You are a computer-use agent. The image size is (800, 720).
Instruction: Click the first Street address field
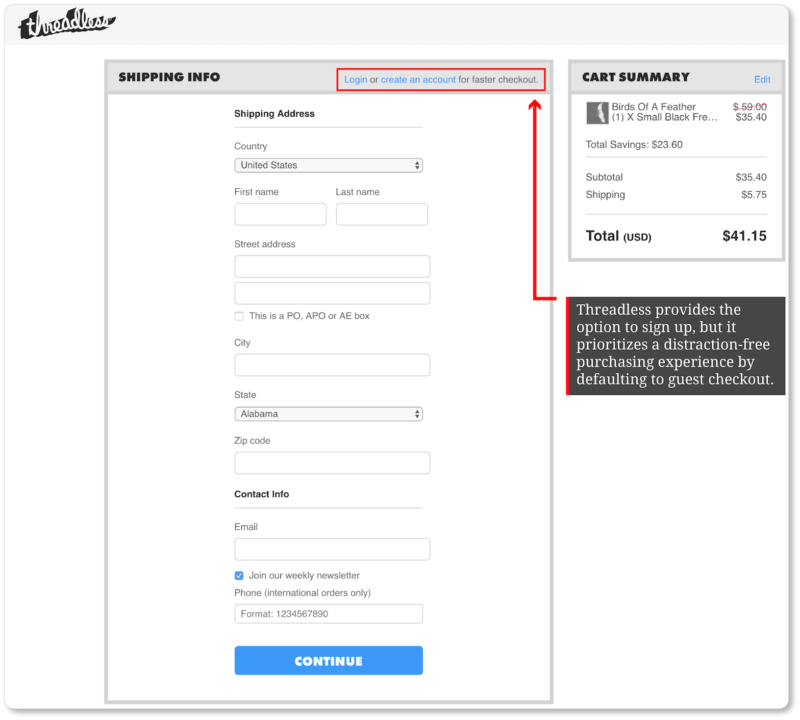[332, 266]
